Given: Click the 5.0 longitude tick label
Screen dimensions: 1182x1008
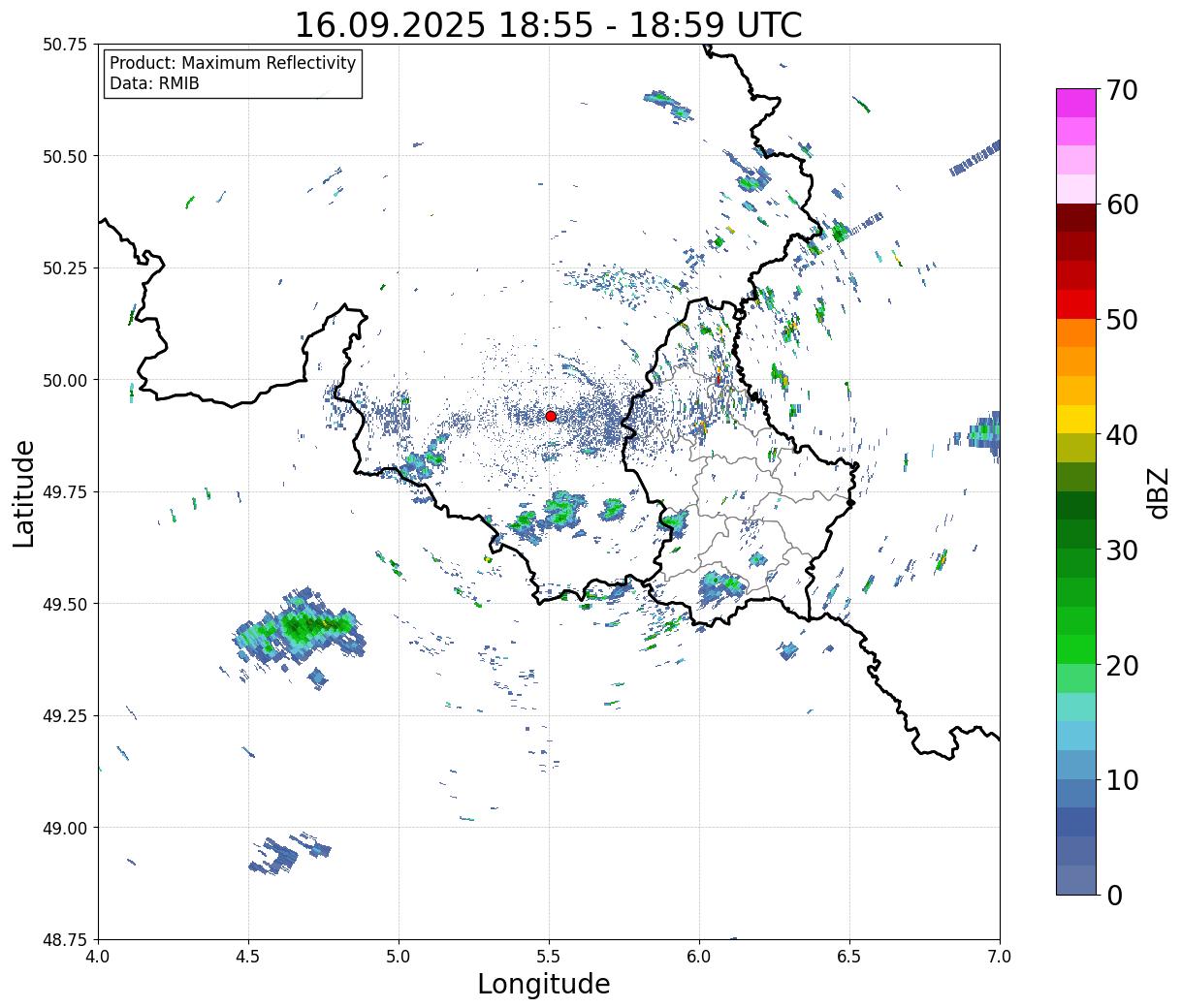Looking at the screenshot, I should click(x=399, y=956).
